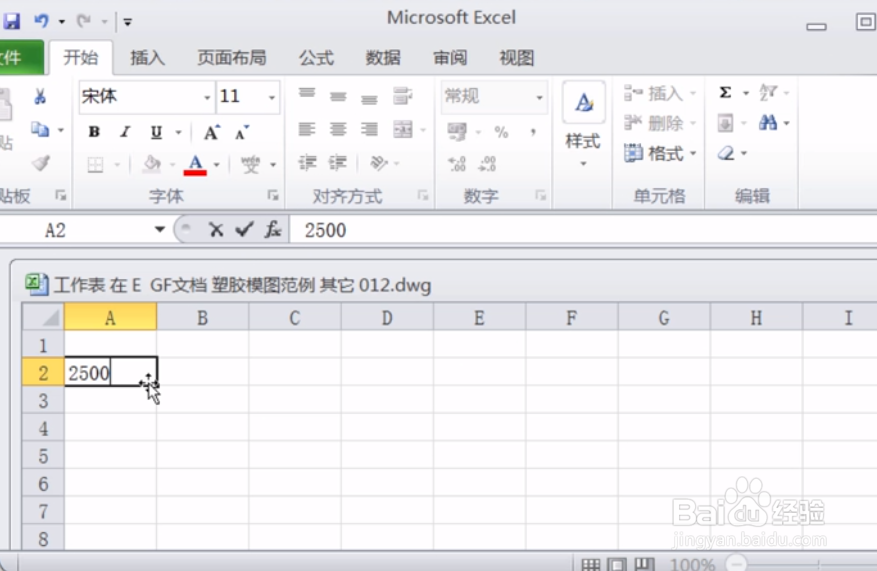The image size is (877, 571).
Task: Toggle Top Align vertical alignment
Action: pyautogui.click(x=307, y=95)
